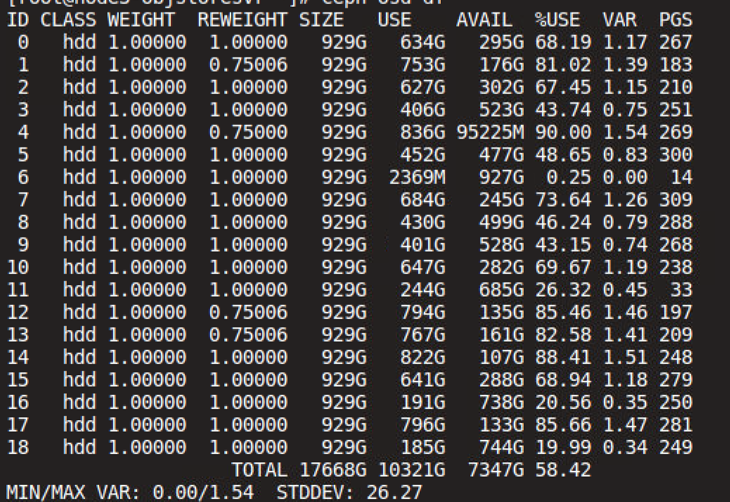Click PGS value 309
Image resolution: width=730 pixels, height=502 pixels.
pos(676,200)
